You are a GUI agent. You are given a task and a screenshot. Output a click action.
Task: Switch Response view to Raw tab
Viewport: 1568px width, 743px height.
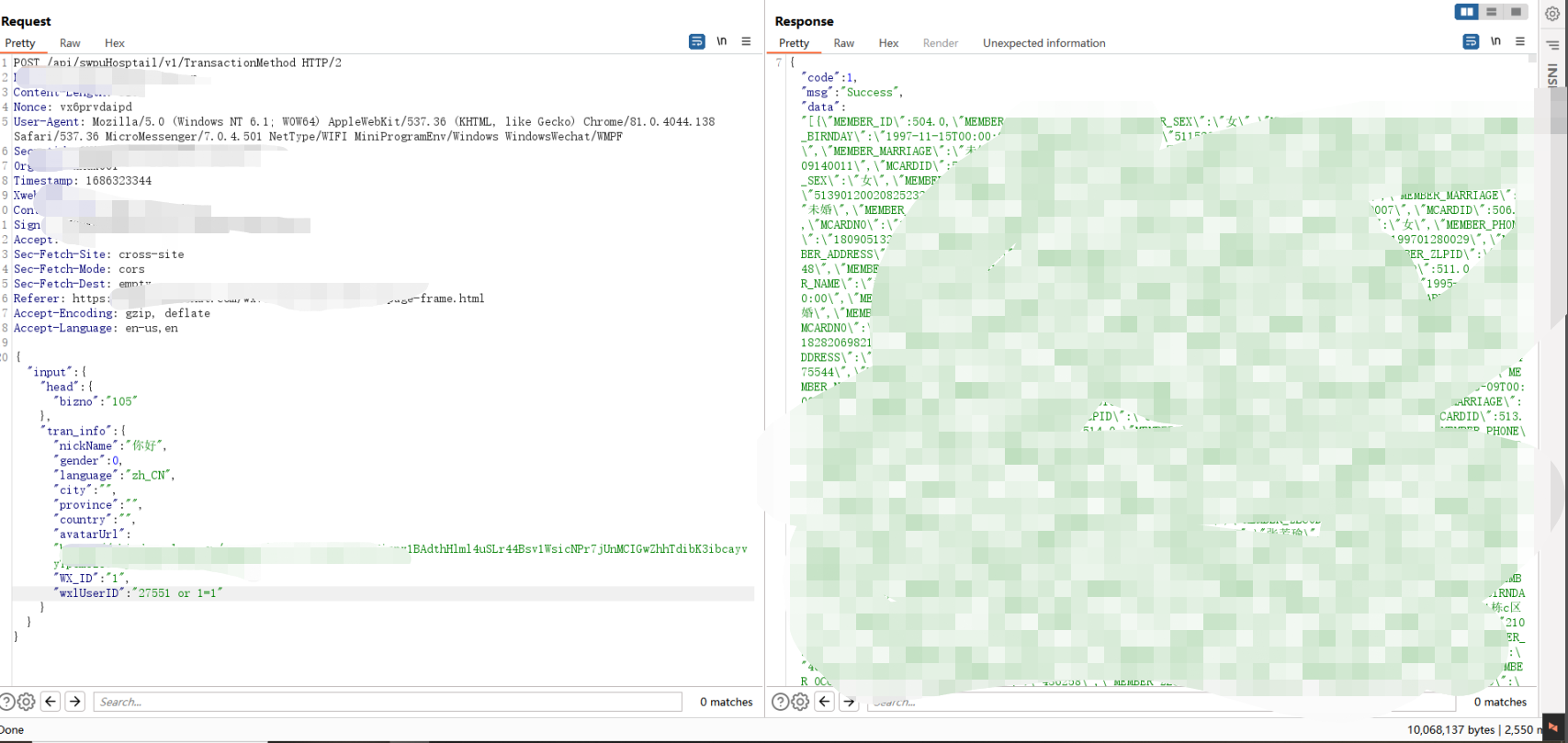click(x=844, y=43)
